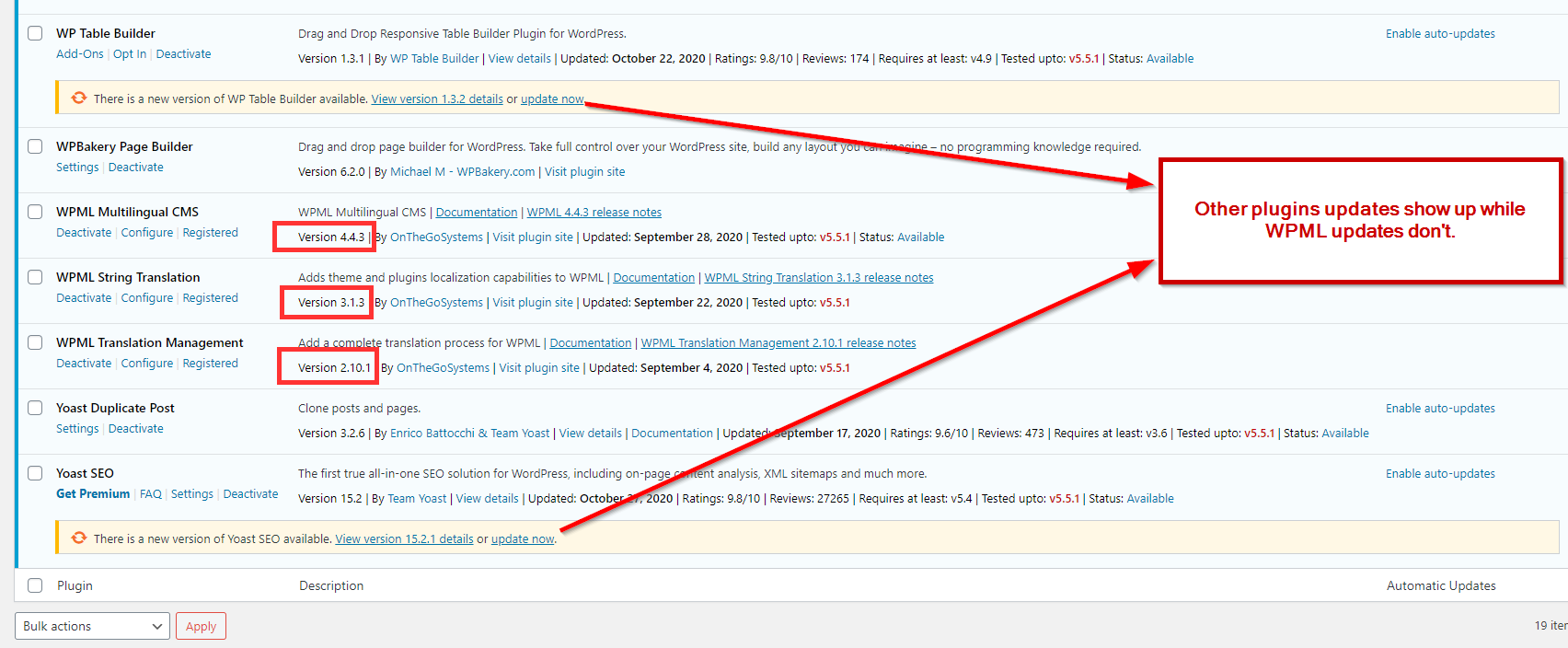Click Registered under WPML Translation Management

[x=210, y=364]
